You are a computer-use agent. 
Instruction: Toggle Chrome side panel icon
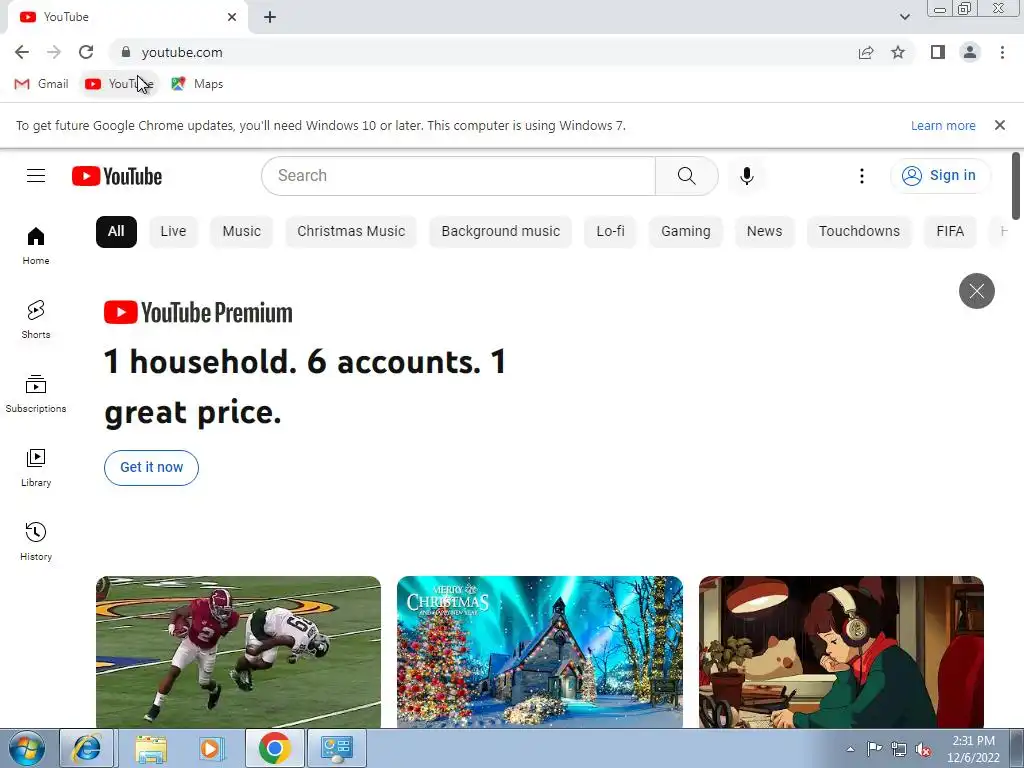click(x=938, y=52)
